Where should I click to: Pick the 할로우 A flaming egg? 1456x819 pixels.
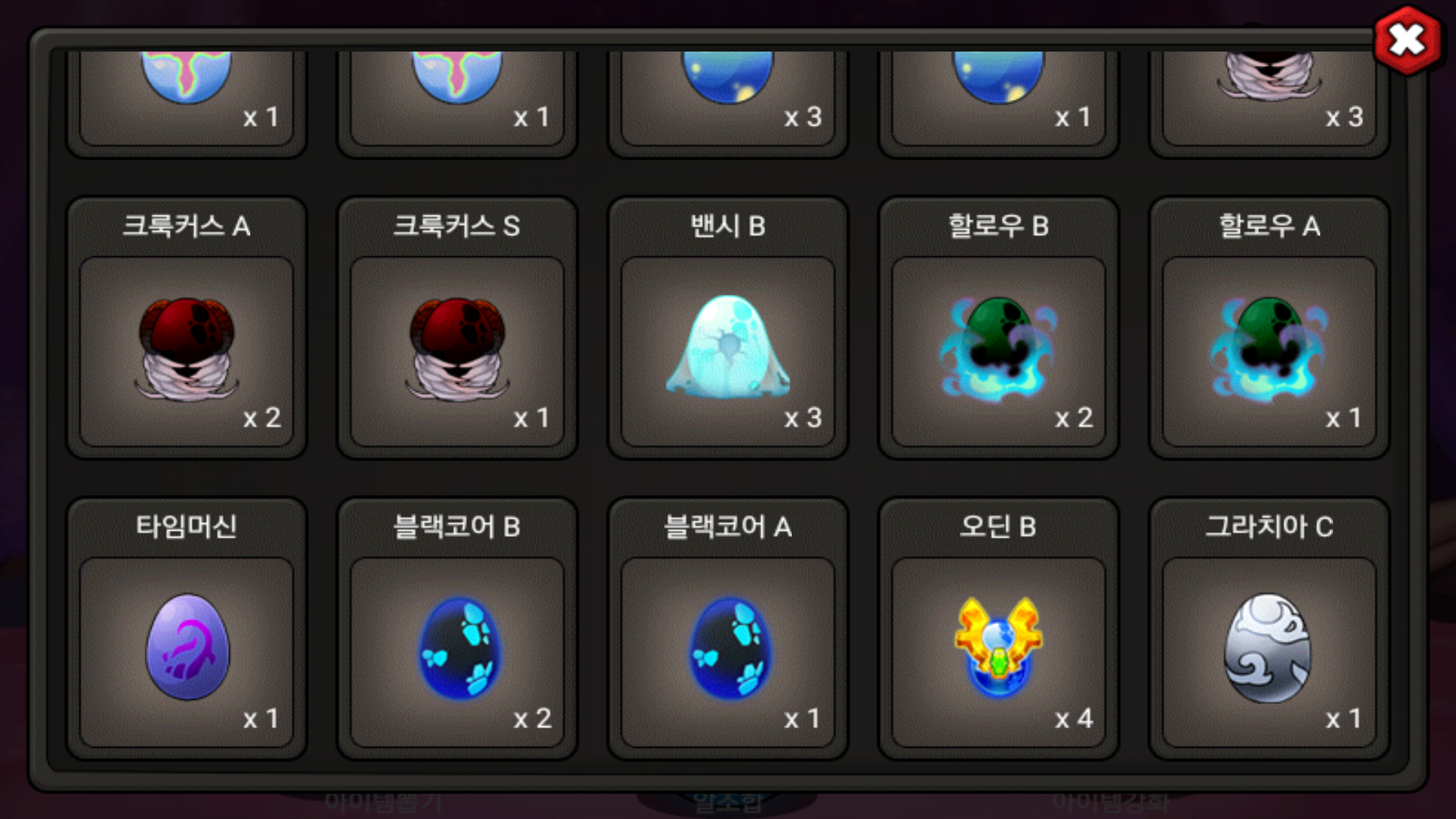point(1269,352)
